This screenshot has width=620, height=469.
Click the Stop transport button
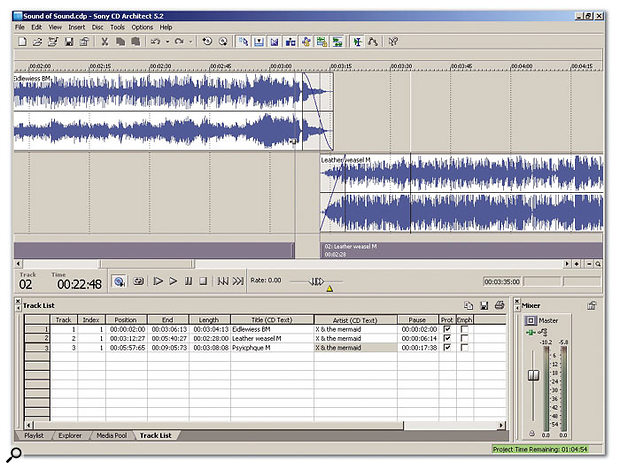pos(203,281)
